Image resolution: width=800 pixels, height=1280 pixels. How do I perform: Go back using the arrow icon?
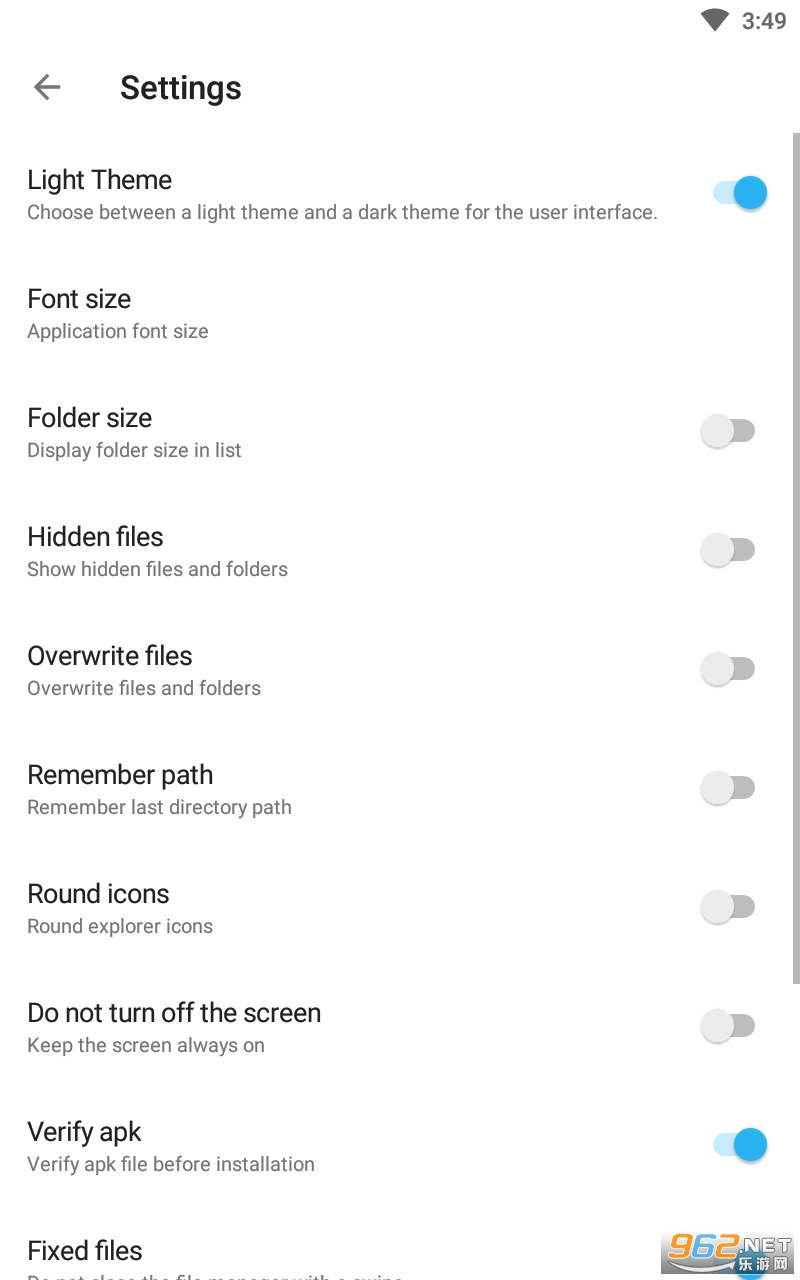pyautogui.click(x=47, y=88)
